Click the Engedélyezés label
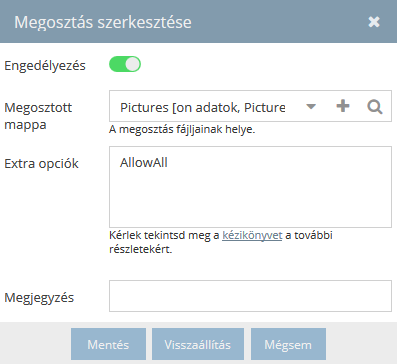397x364 pixels. click(45, 66)
